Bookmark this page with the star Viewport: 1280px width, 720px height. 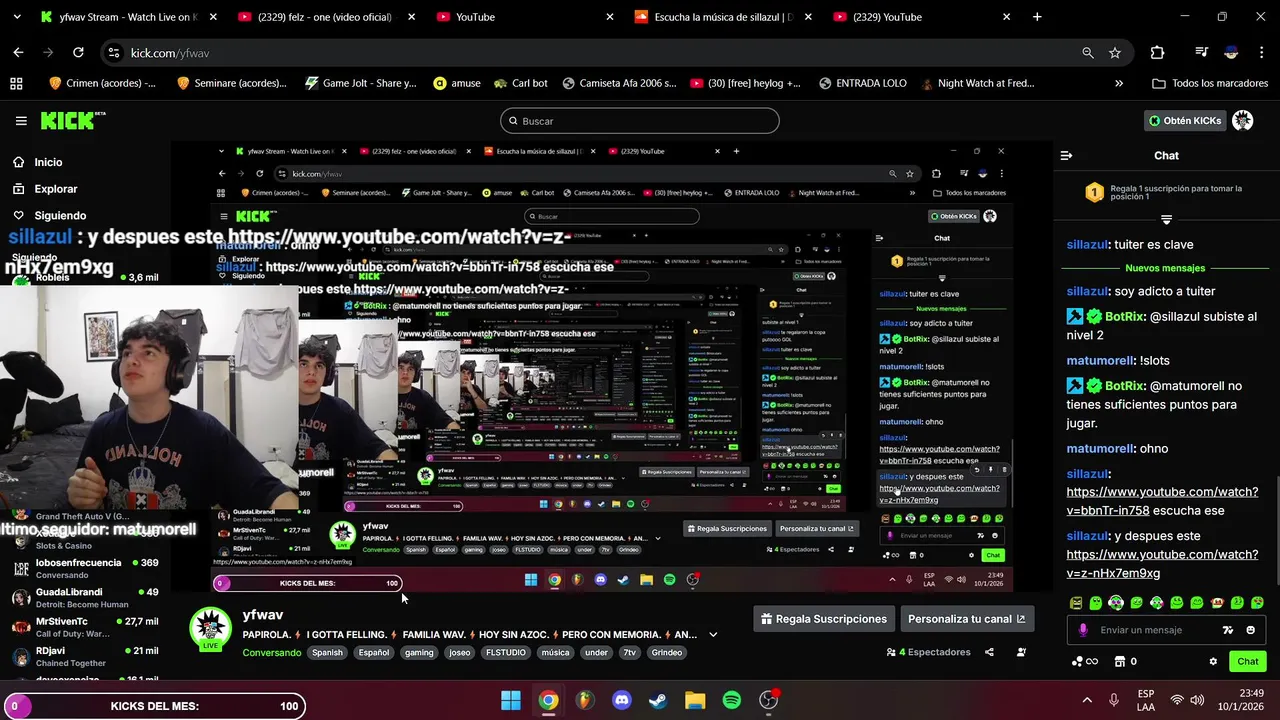pos(1115,53)
